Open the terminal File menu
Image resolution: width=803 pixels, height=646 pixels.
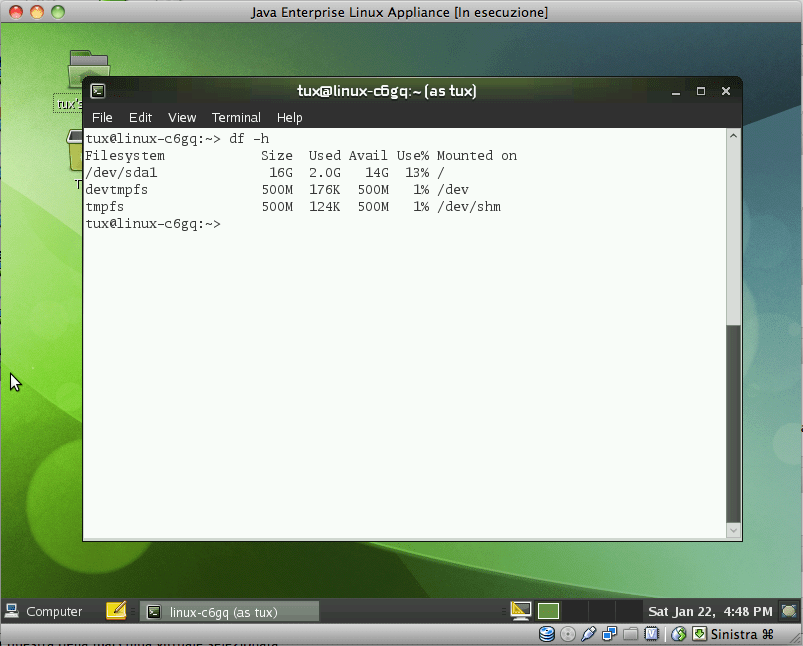point(102,118)
